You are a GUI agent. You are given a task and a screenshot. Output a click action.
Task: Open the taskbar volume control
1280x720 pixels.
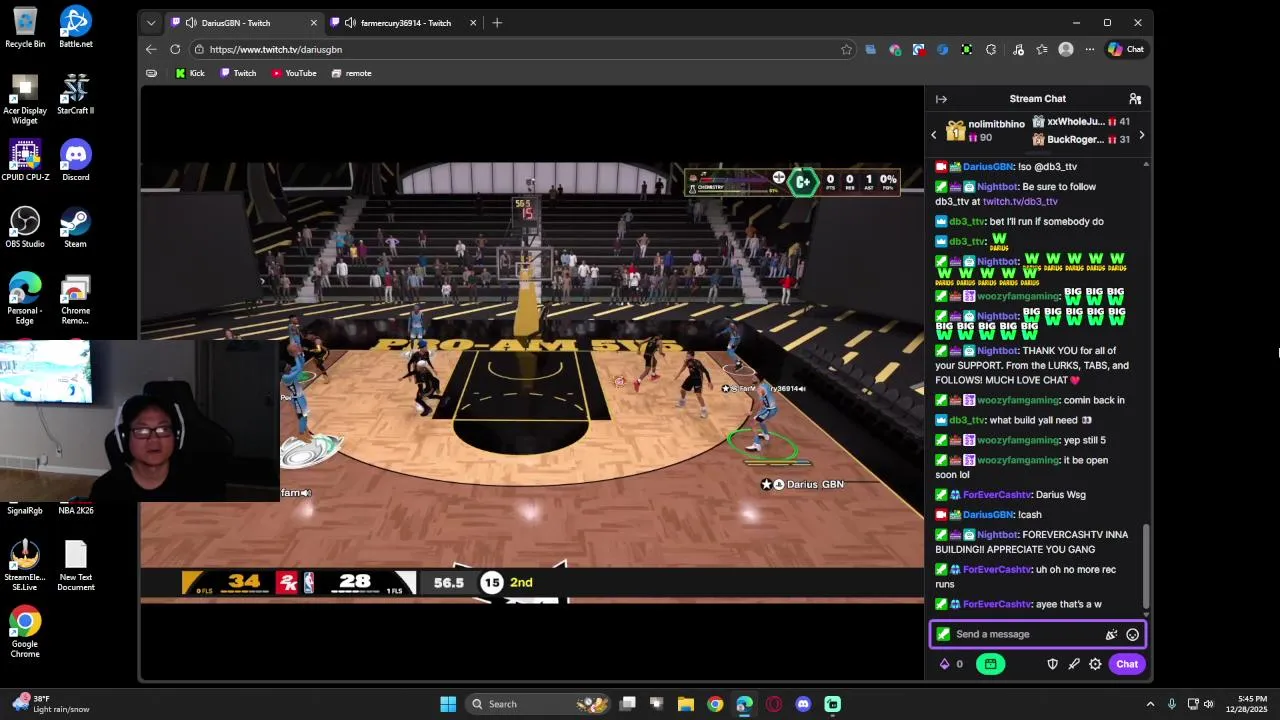1208,704
